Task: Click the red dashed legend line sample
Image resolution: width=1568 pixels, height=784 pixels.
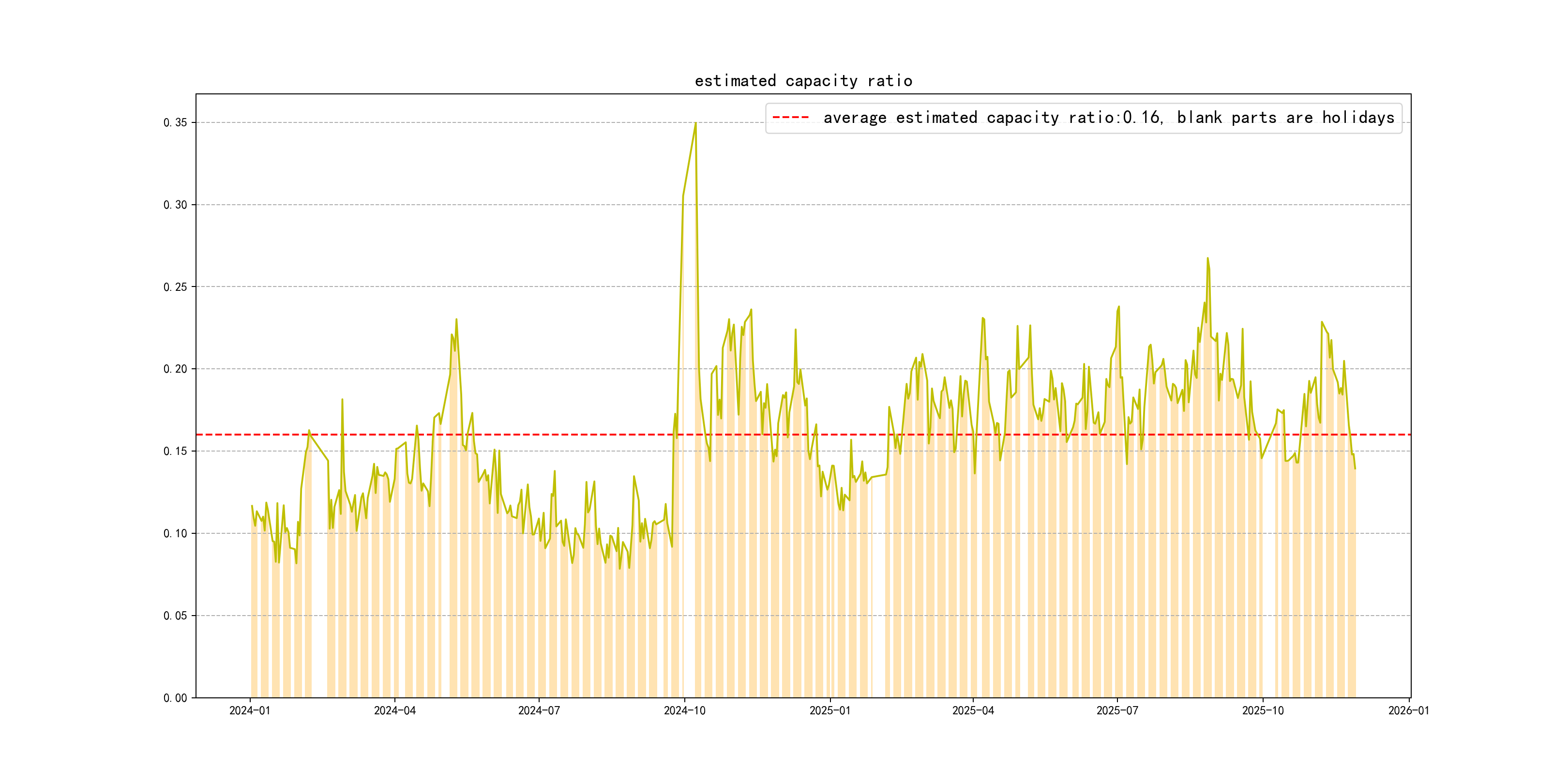Action: pos(790,118)
